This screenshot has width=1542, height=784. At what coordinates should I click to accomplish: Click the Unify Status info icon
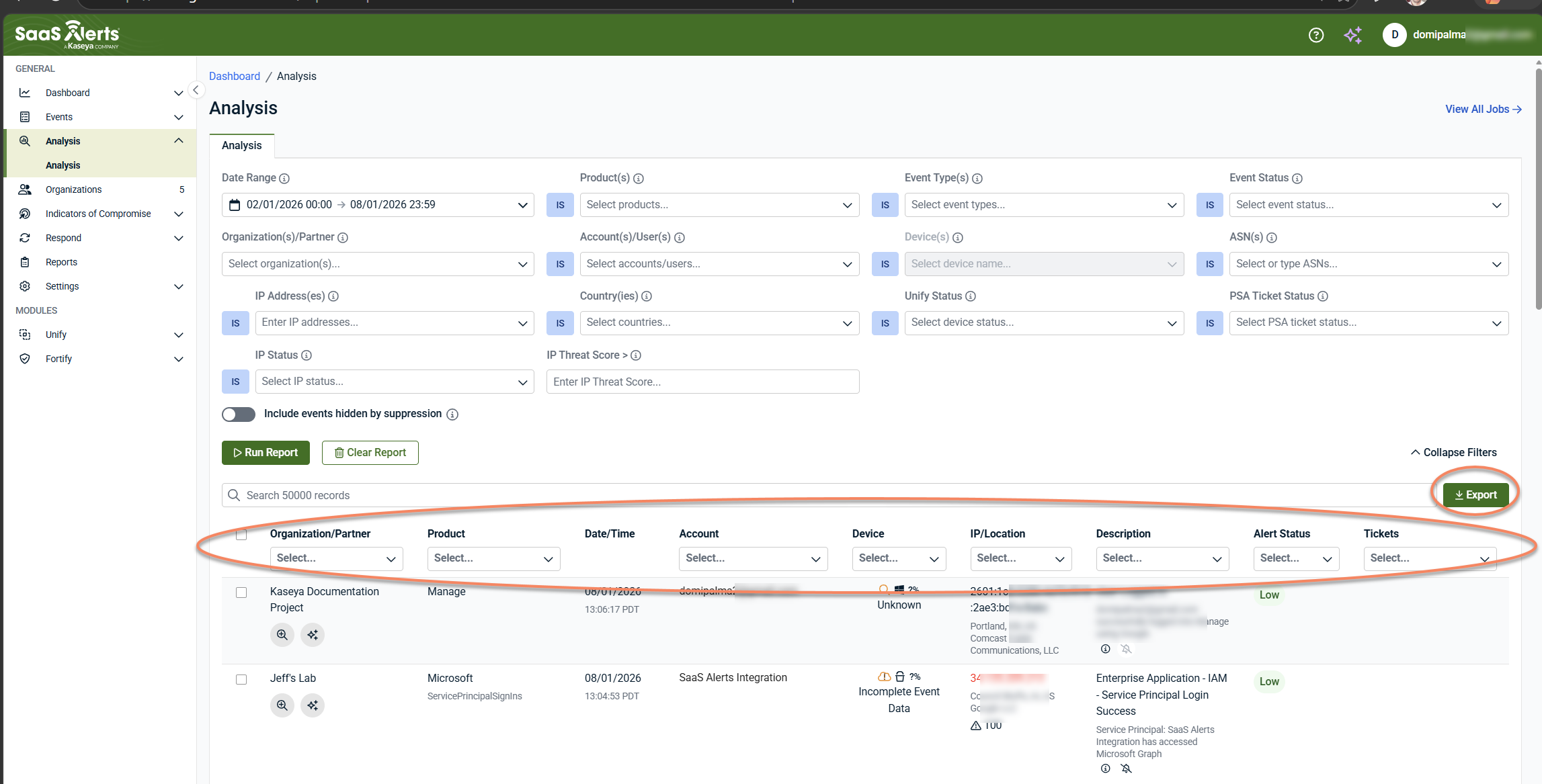pyautogui.click(x=971, y=296)
